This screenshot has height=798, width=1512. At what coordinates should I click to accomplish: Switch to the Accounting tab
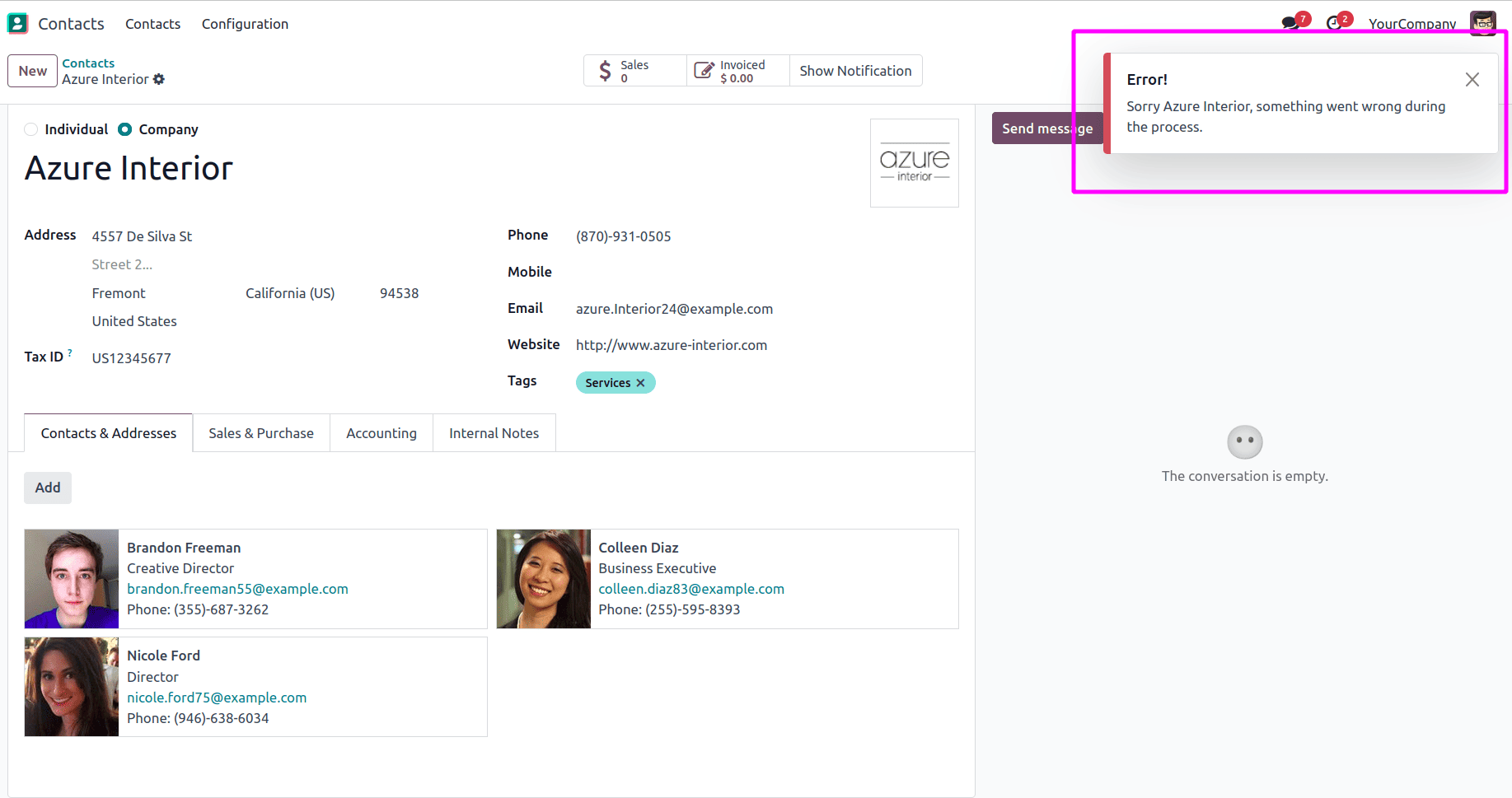click(382, 433)
